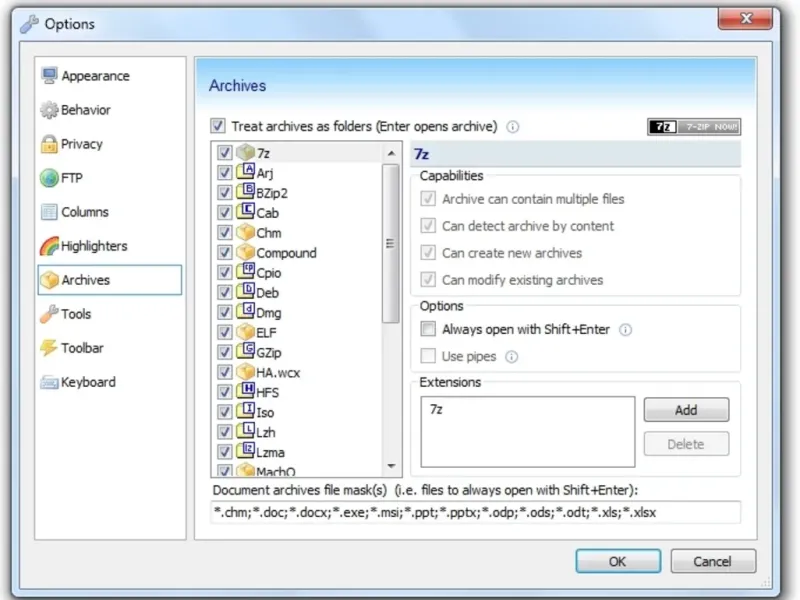This screenshot has width=800, height=600.
Task: Enable Always open with Shift+Enter checkbox
Action: tap(428, 329)
